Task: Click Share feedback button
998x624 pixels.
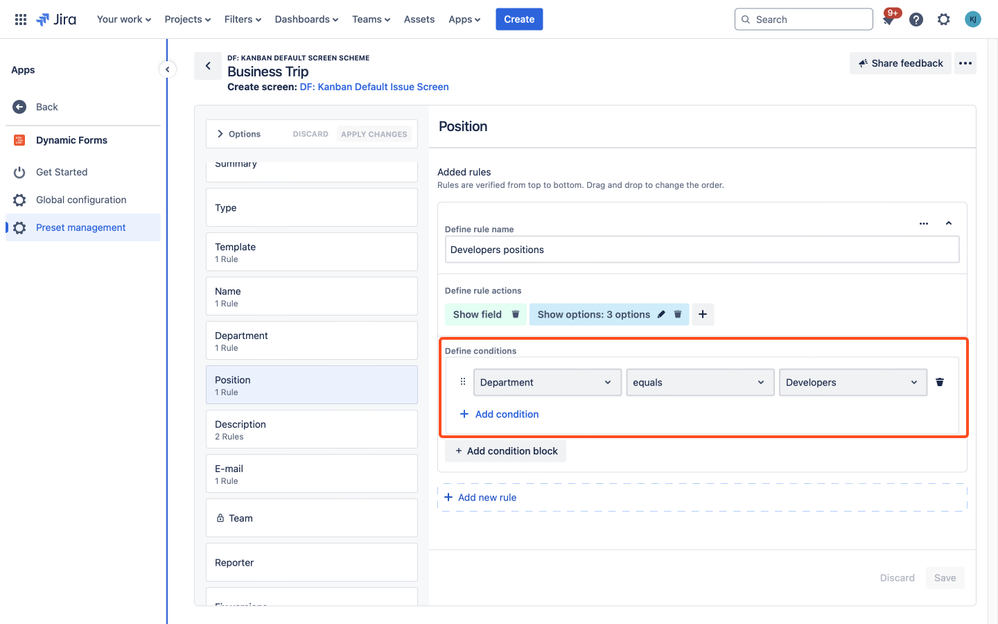Action: (x=900, y=63)
